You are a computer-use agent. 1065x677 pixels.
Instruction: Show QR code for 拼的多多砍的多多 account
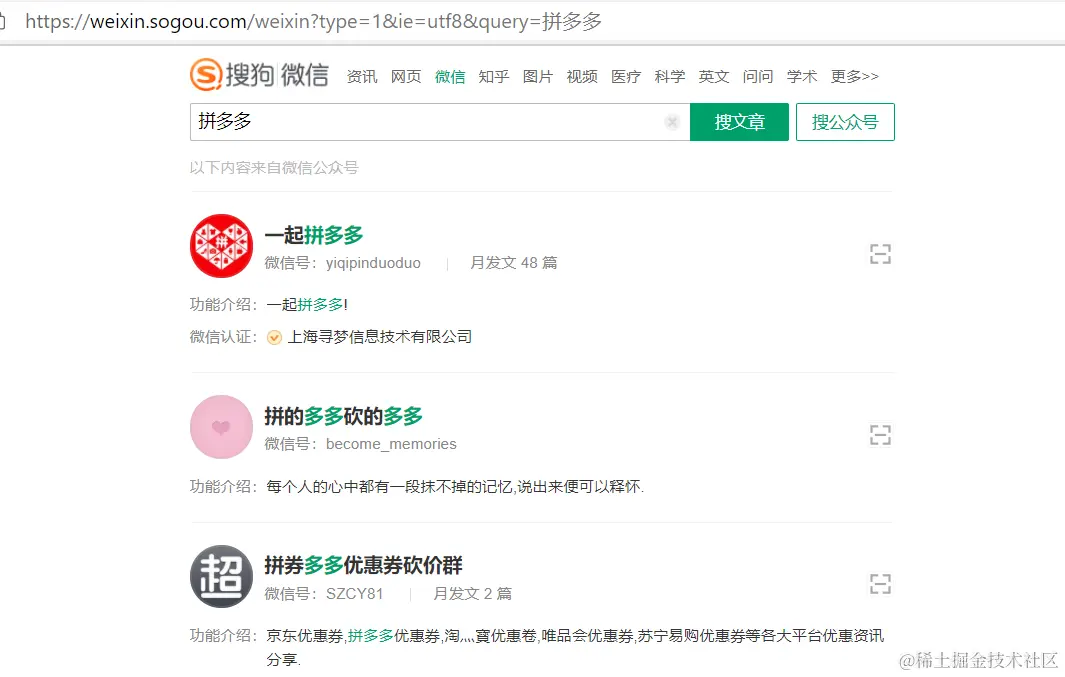(880, 435)
